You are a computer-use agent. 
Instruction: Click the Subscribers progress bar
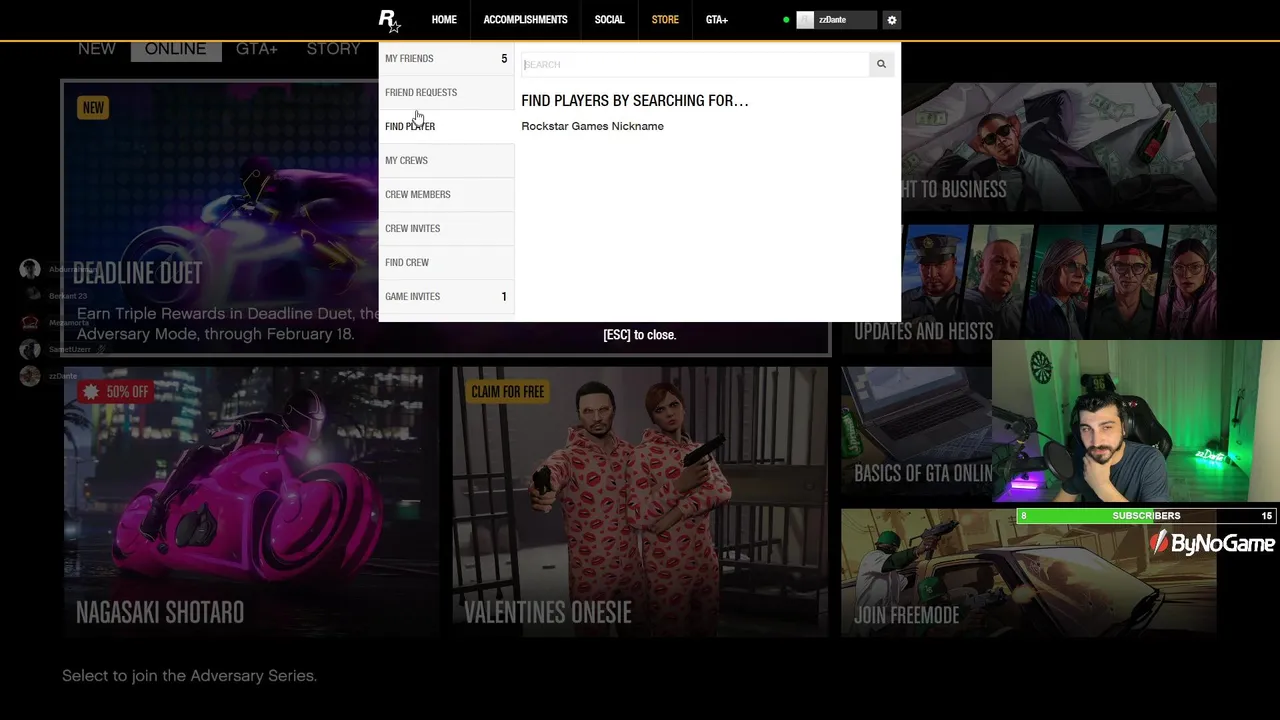(x=1146, y=516)
